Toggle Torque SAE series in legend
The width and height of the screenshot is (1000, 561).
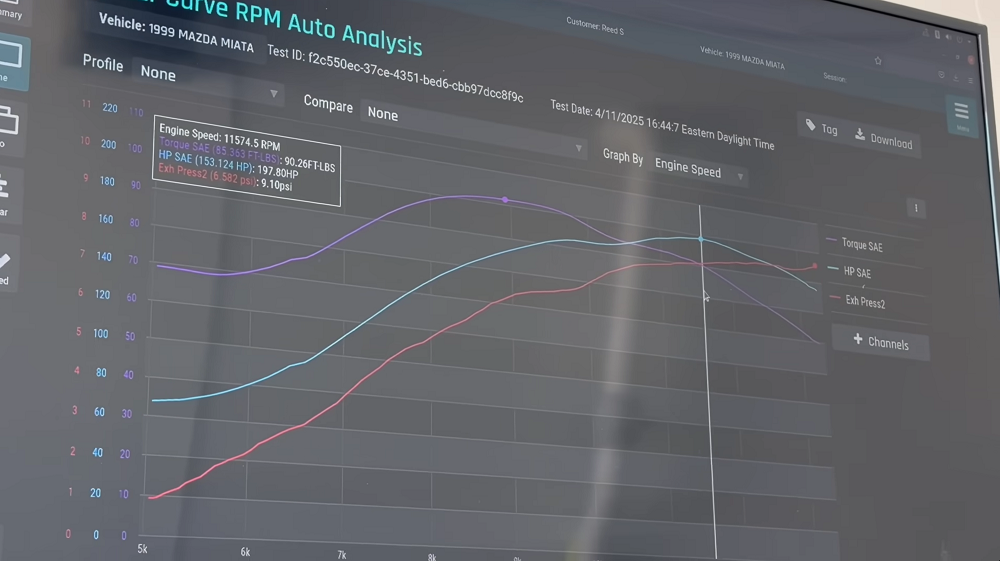pos(859,245)
